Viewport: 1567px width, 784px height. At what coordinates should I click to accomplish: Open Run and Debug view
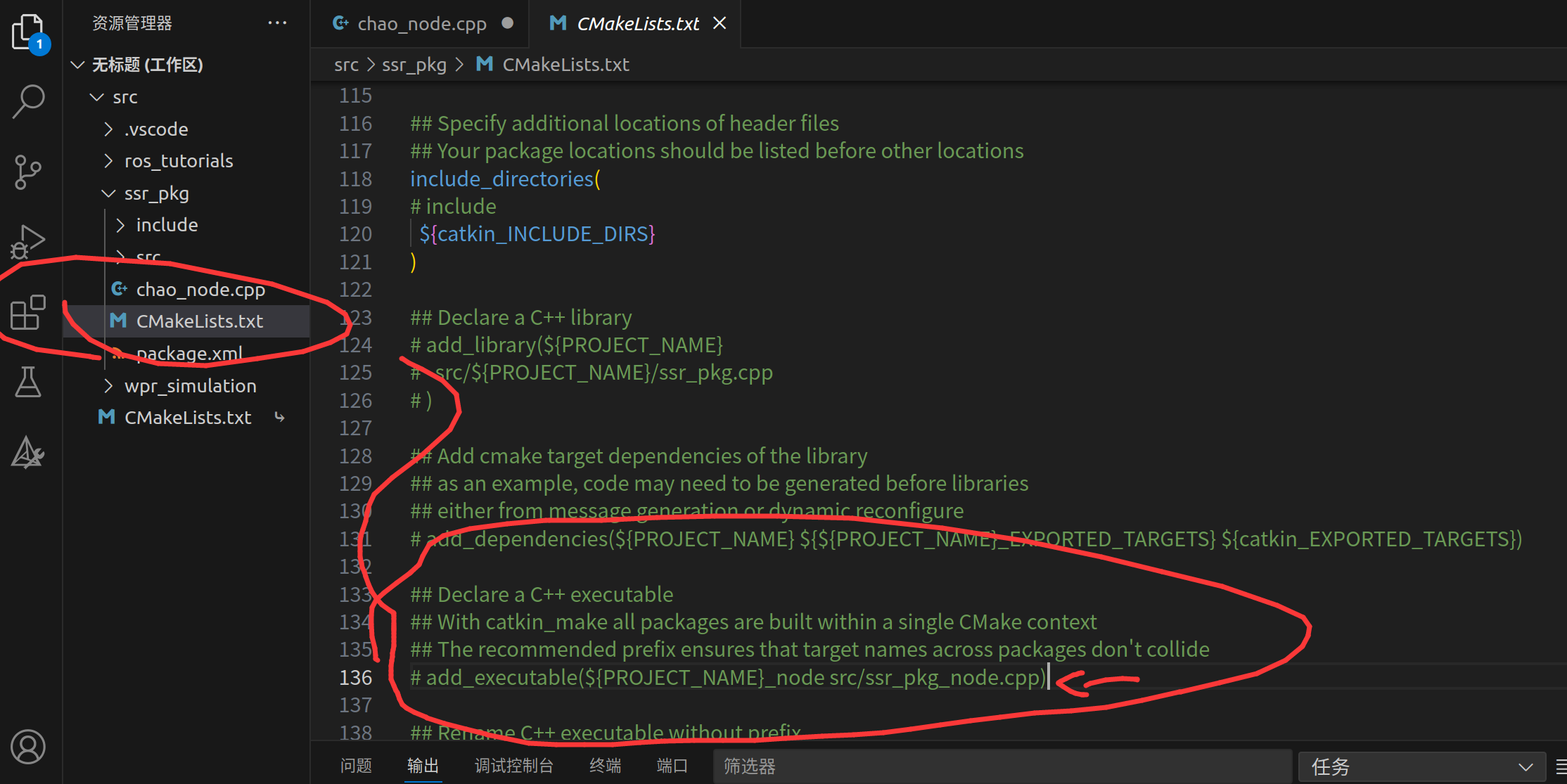(x=28, y=243)
